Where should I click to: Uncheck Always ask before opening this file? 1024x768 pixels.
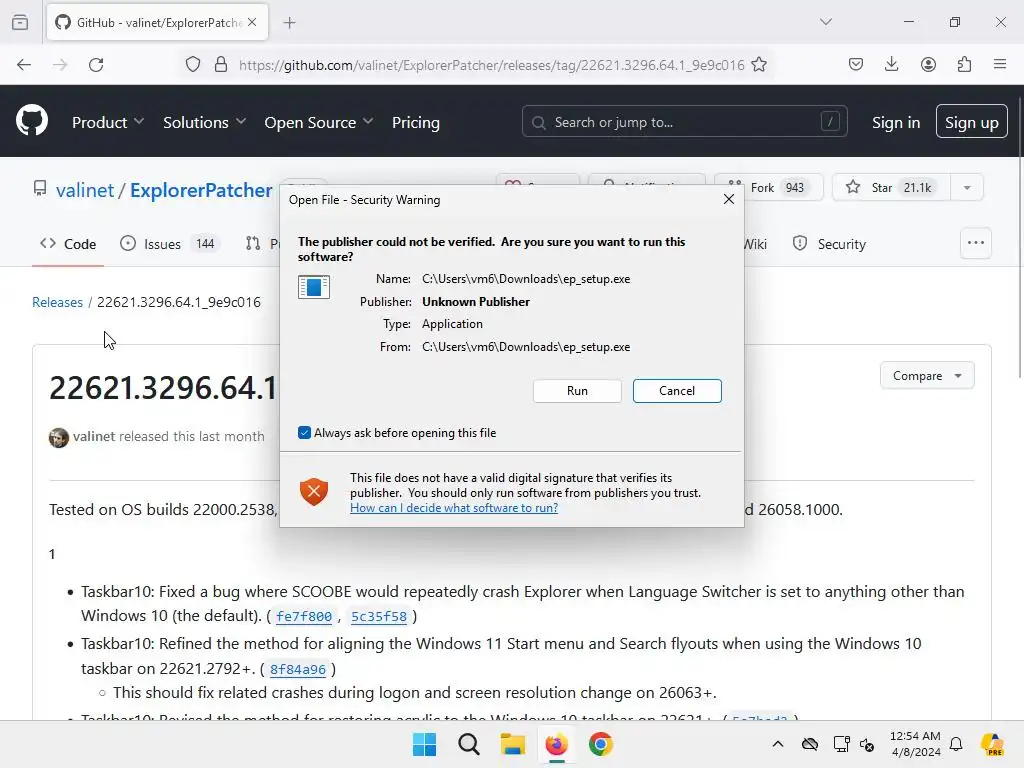coord(304,432)
